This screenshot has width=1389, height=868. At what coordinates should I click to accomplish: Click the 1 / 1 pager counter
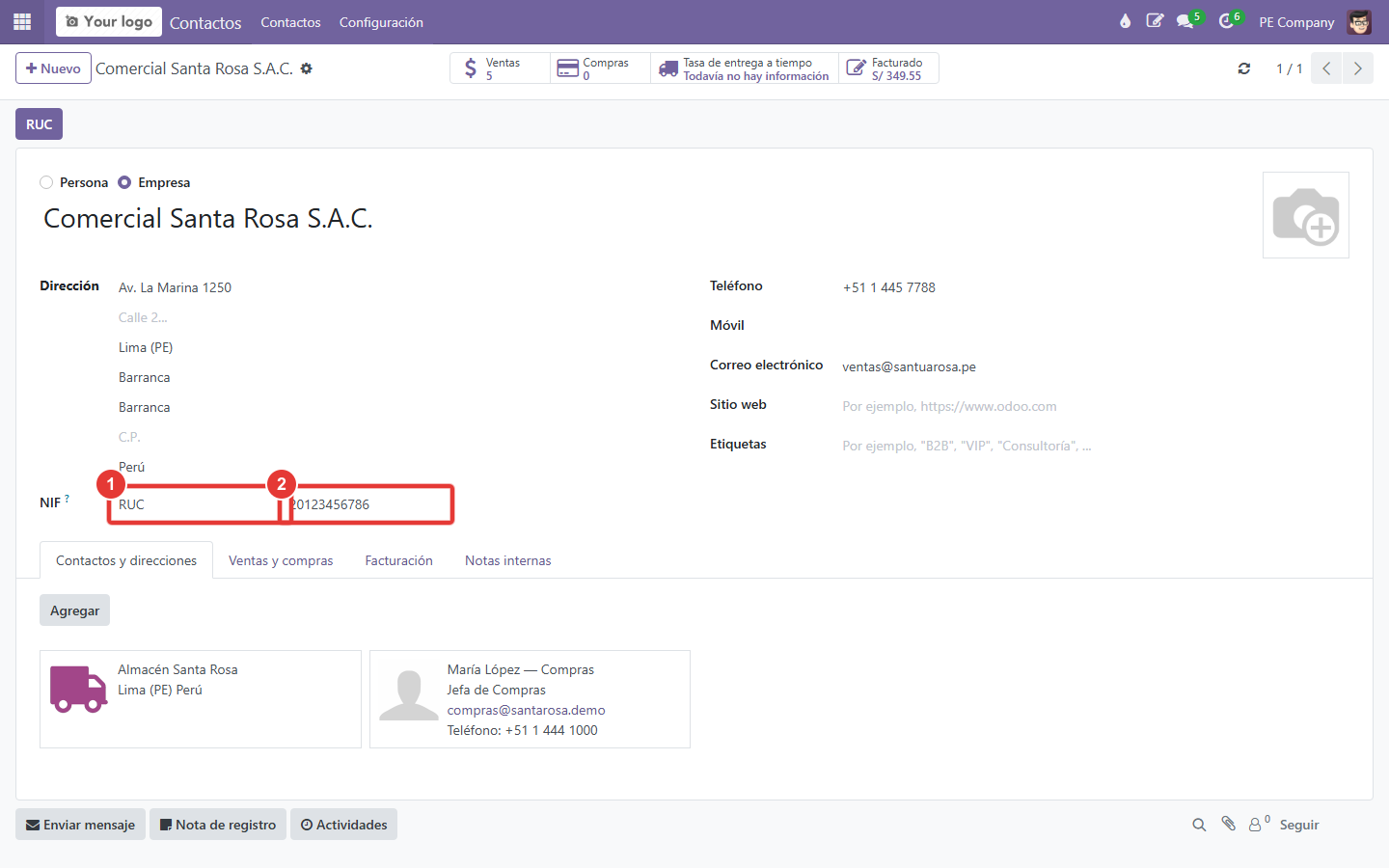1289,68
